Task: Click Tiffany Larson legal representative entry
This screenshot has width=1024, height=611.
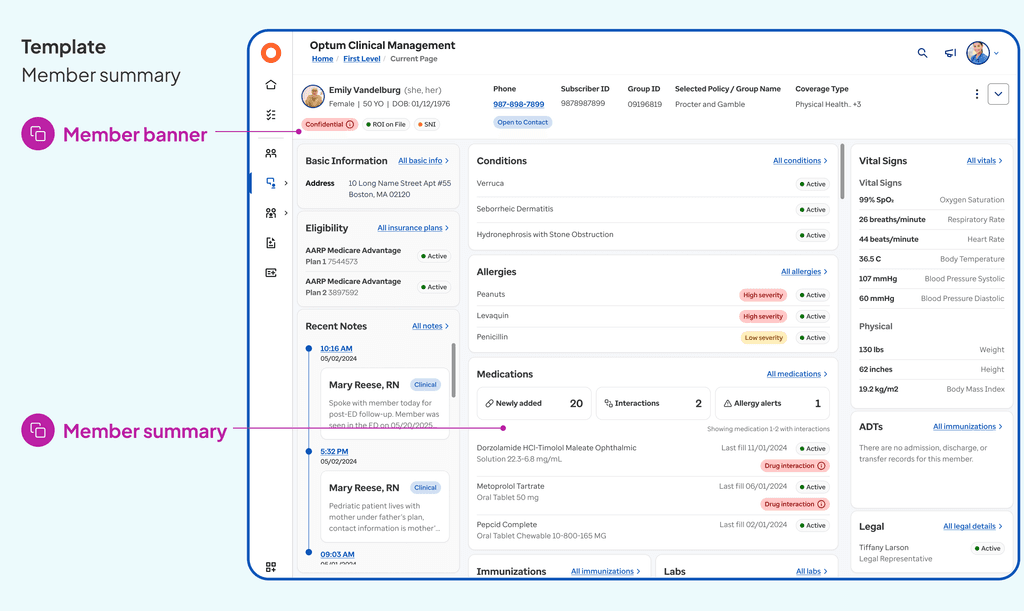Action: pyautogui.click(x=932, y=553)
